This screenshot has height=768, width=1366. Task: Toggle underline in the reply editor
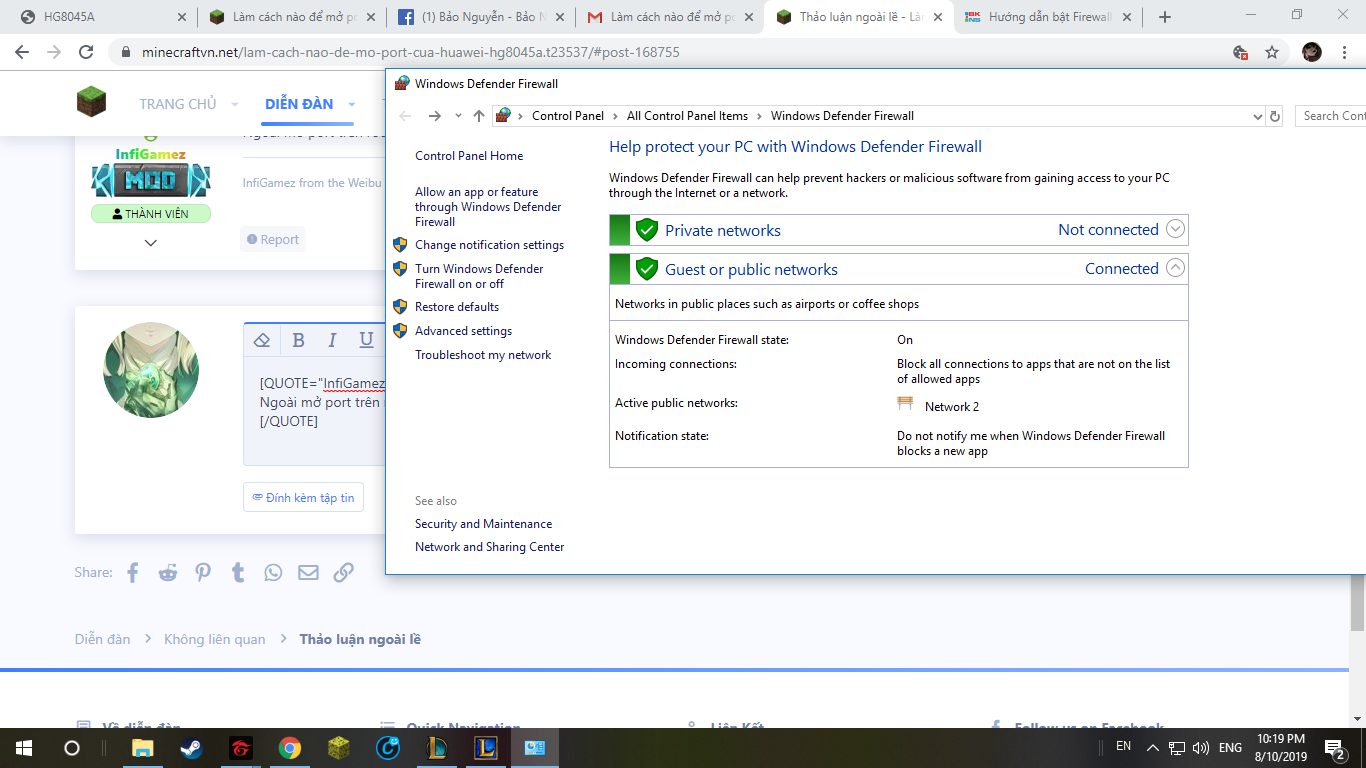[x=366, y=340]
